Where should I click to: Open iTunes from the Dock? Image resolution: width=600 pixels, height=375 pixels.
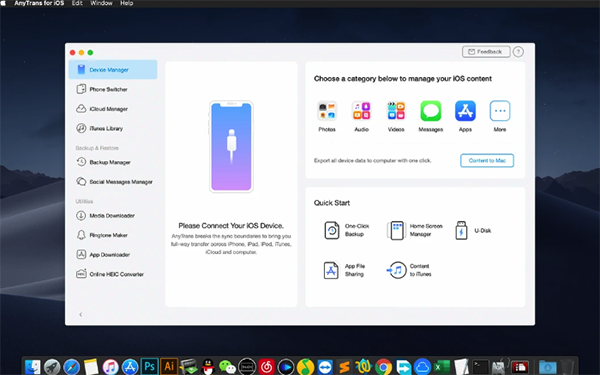111,367
